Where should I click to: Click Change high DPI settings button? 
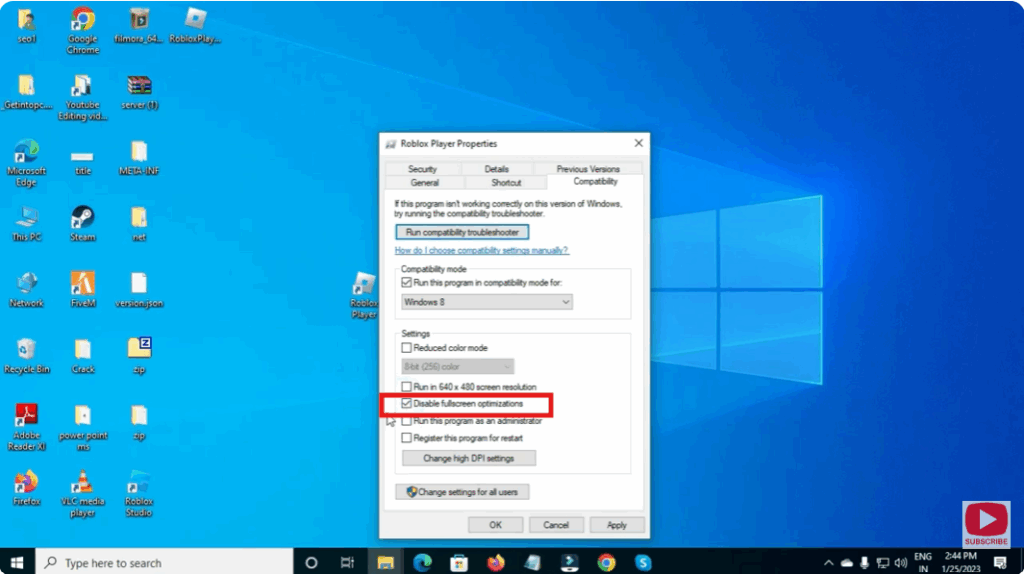(469, 458)
